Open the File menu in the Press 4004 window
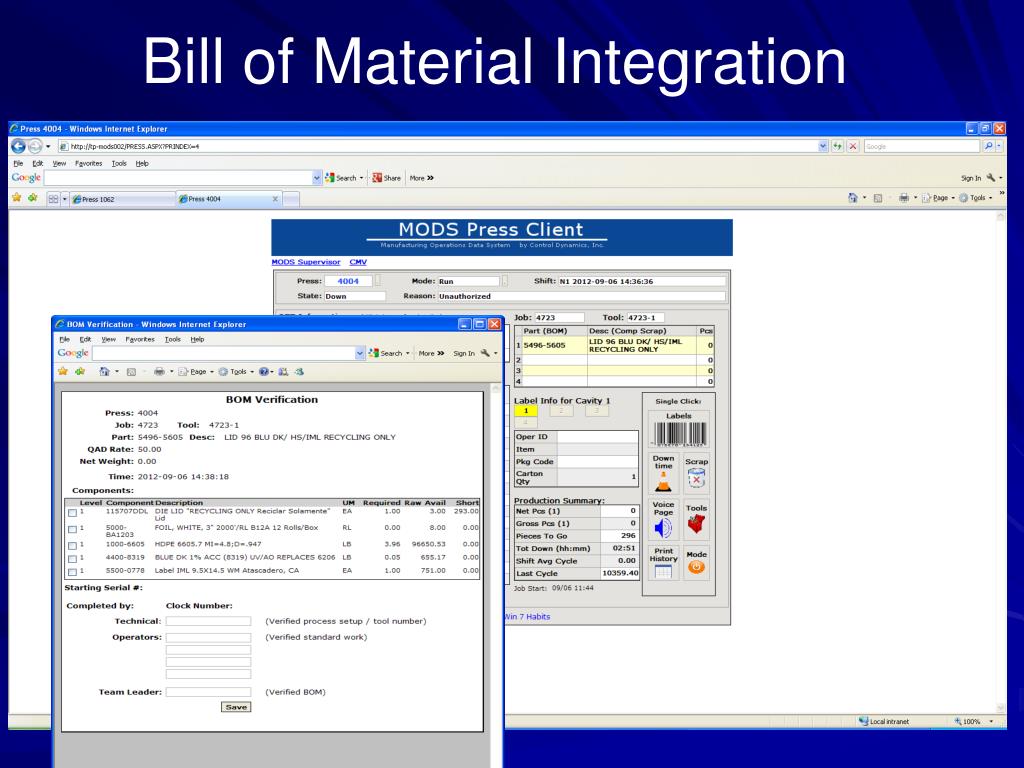Image resolution: width=1024 pixels, height=768 pixels. 18,163
